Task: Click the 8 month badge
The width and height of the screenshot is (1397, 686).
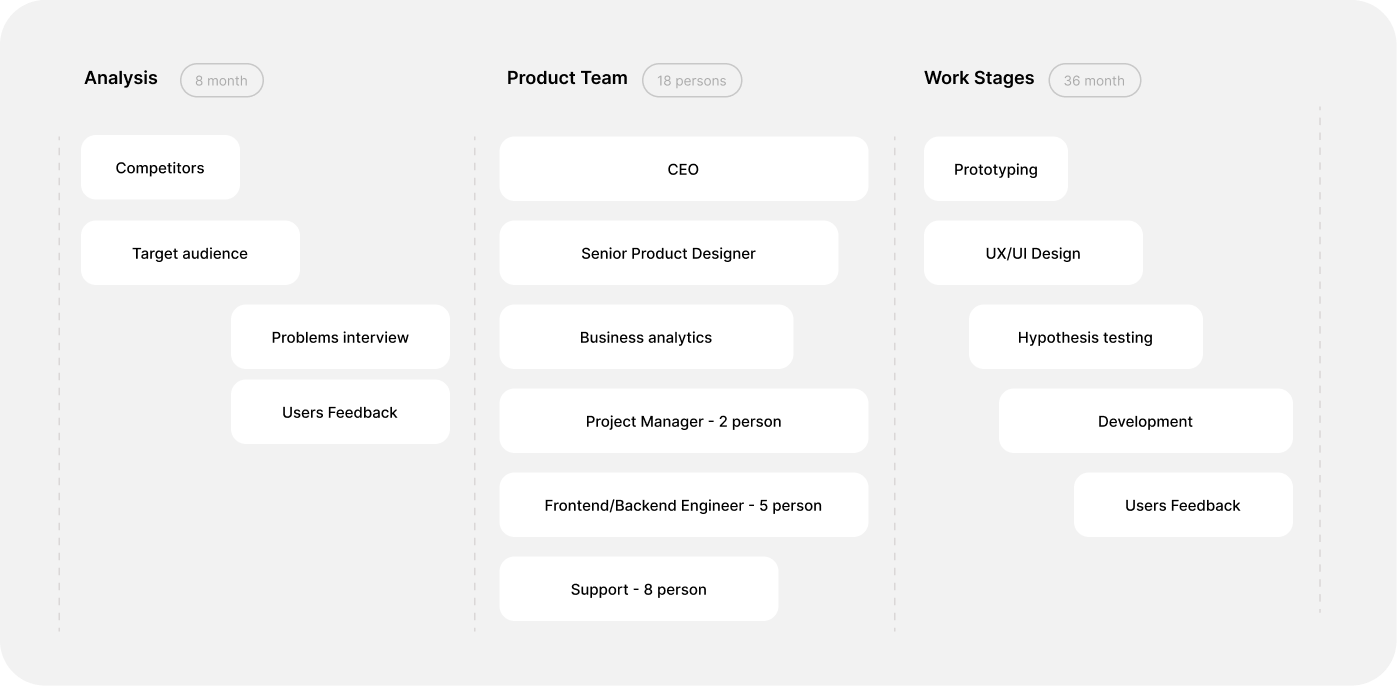Action: point(221,81)
